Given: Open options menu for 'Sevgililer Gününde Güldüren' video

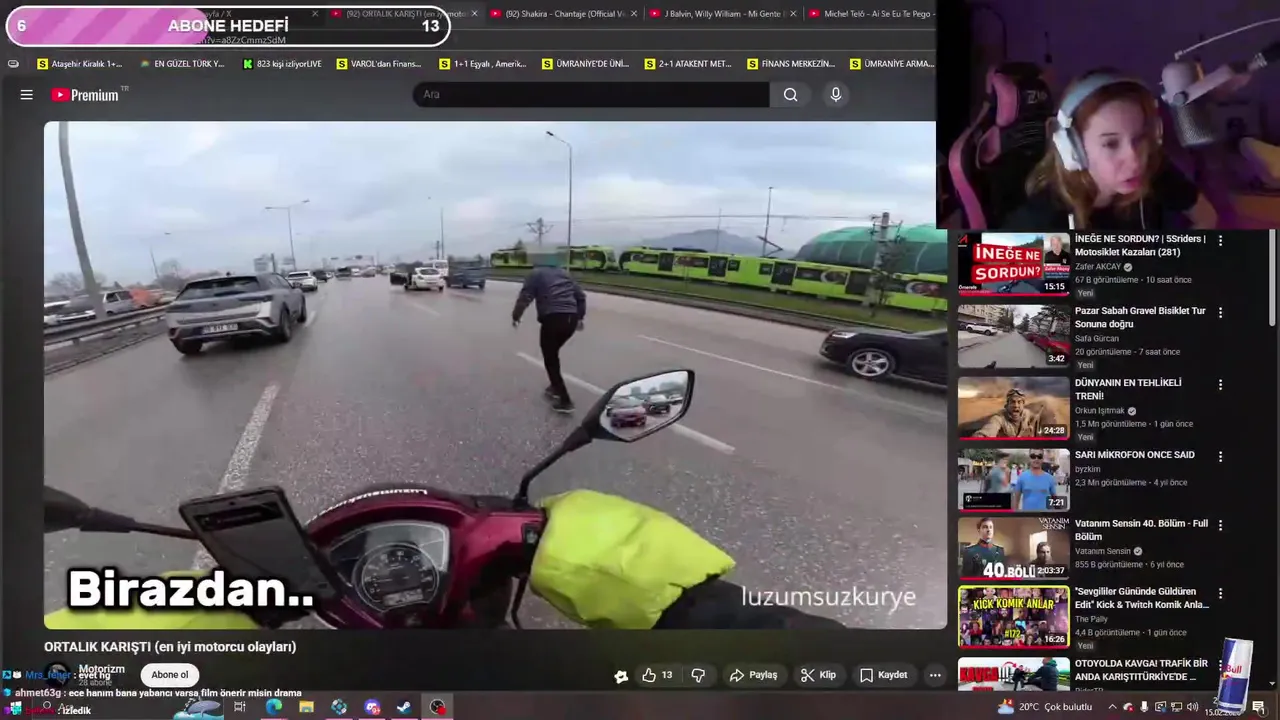Looking at the screenshot, I should [1220, 593].
